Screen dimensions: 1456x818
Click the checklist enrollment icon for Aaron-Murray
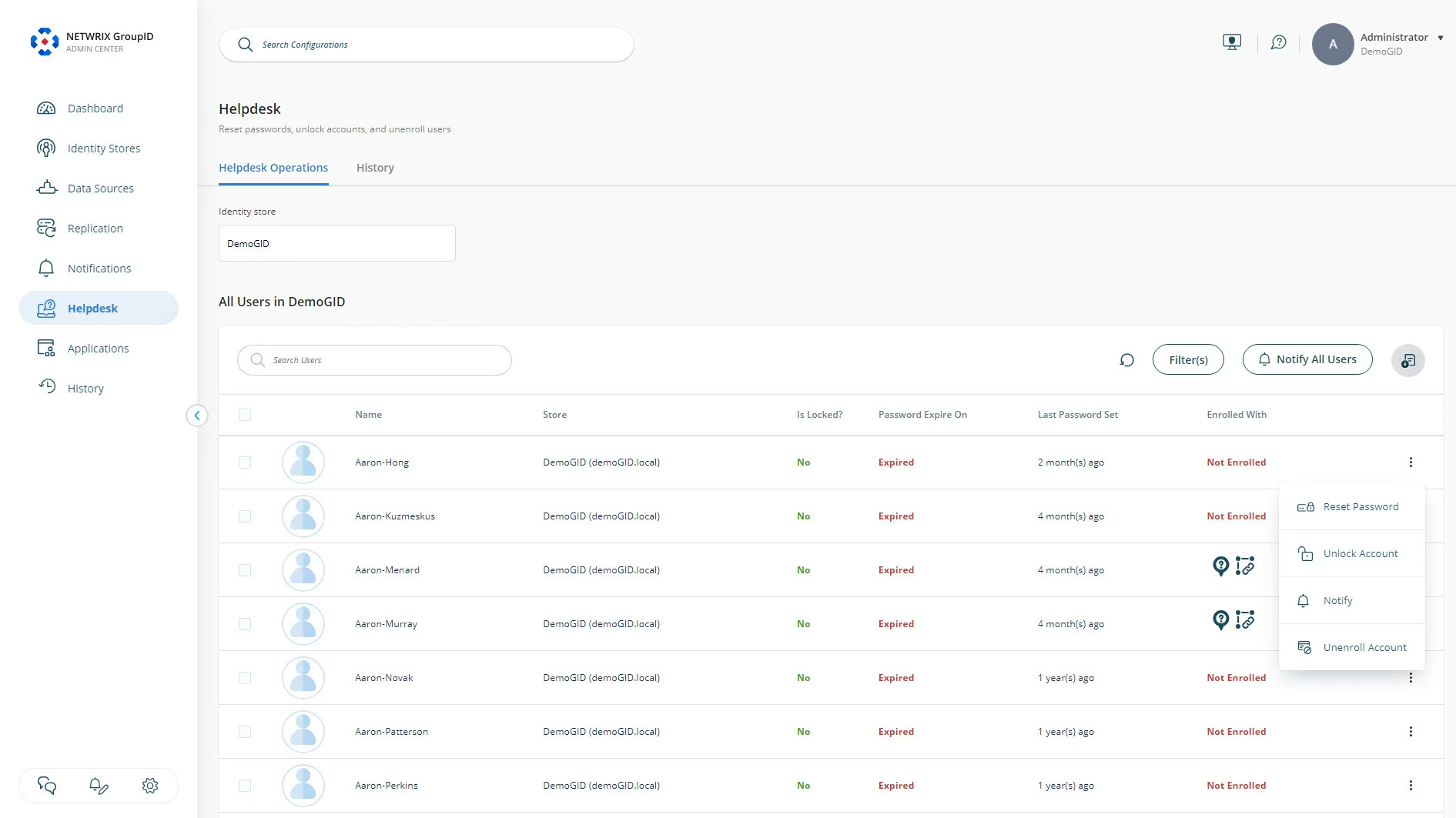click(1245, 620)
